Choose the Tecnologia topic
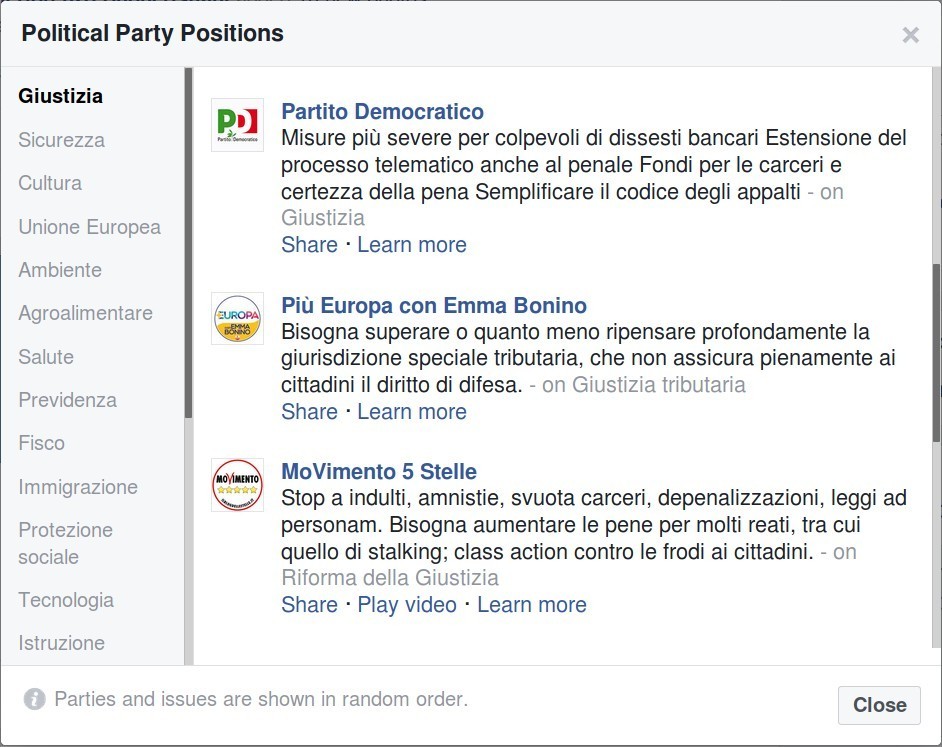The image size is (942, 747). [x=66, y=600]
